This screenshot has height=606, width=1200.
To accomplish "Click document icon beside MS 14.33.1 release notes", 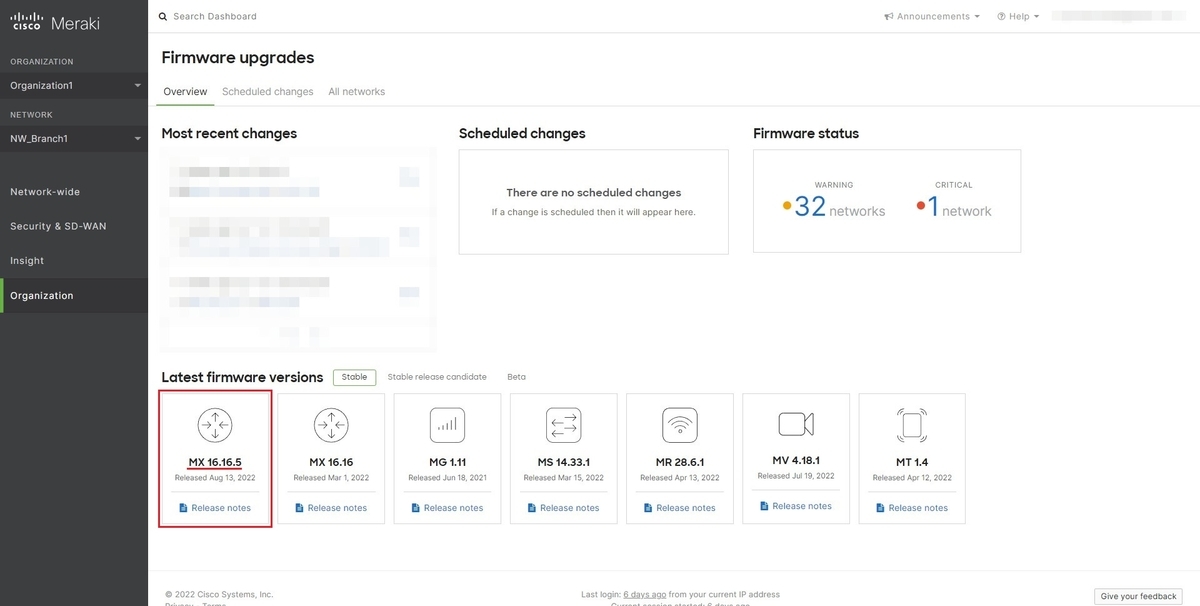I will (533, 508).
